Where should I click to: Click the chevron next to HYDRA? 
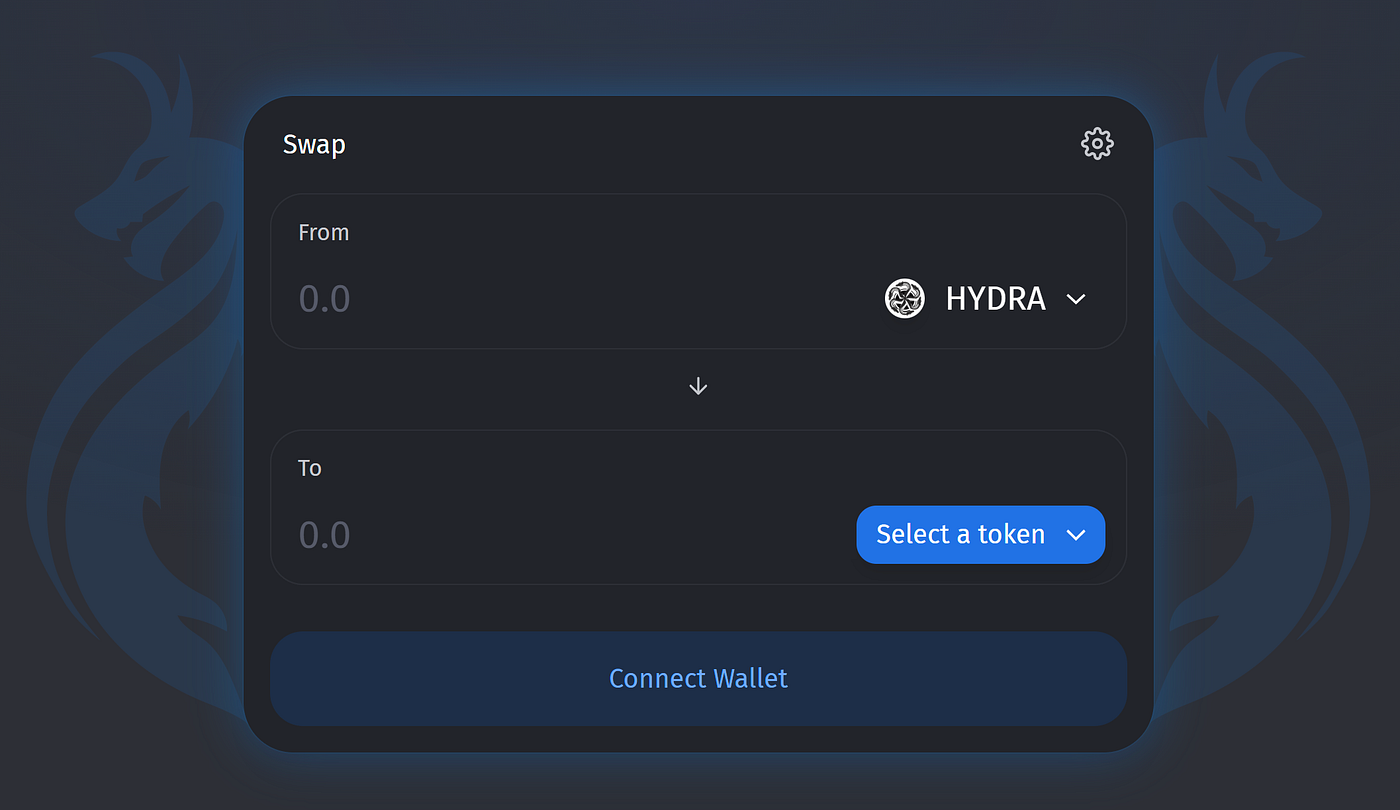[x=1076, y=298]
